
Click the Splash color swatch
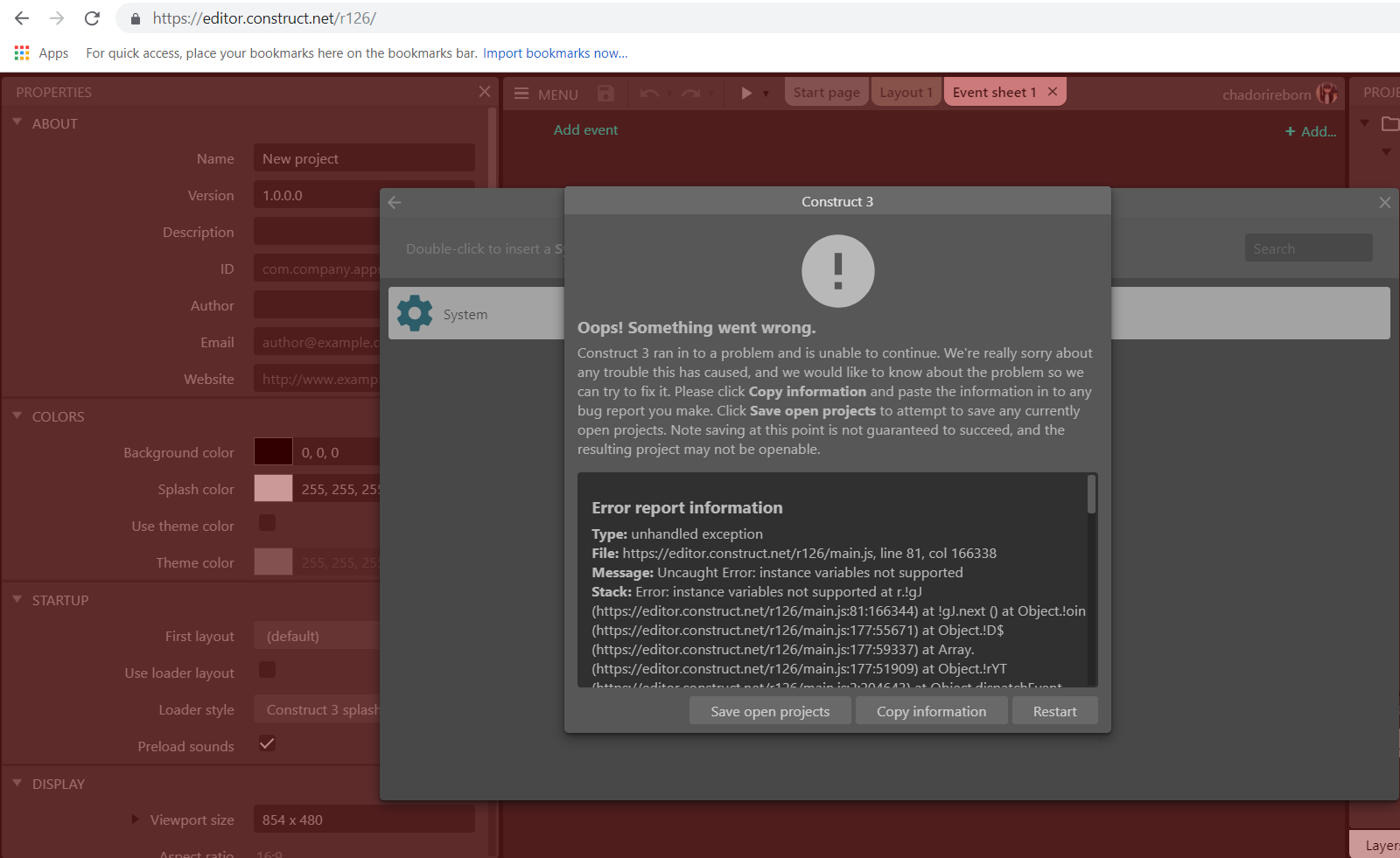[x=273, y=488]
